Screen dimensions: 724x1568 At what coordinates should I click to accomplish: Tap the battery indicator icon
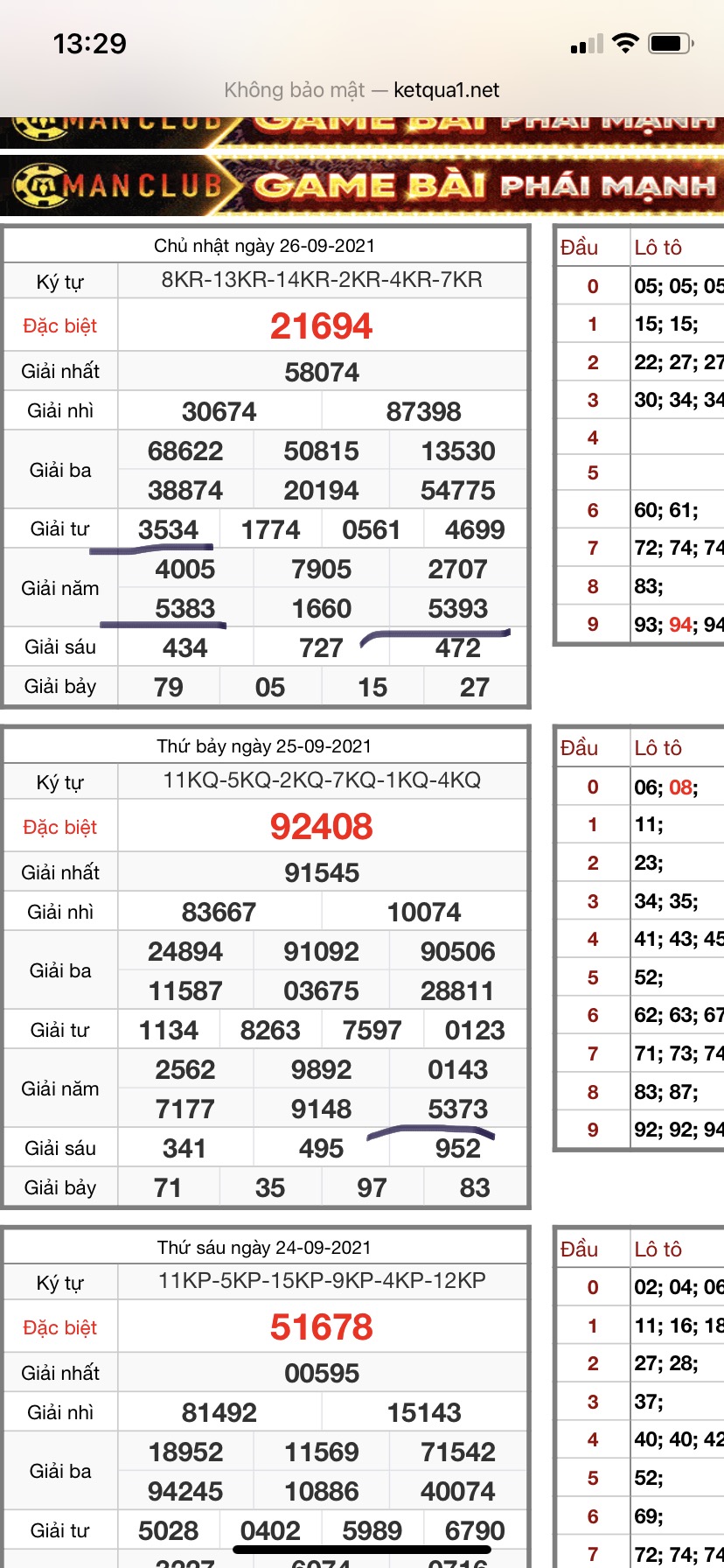coord(672,43)
